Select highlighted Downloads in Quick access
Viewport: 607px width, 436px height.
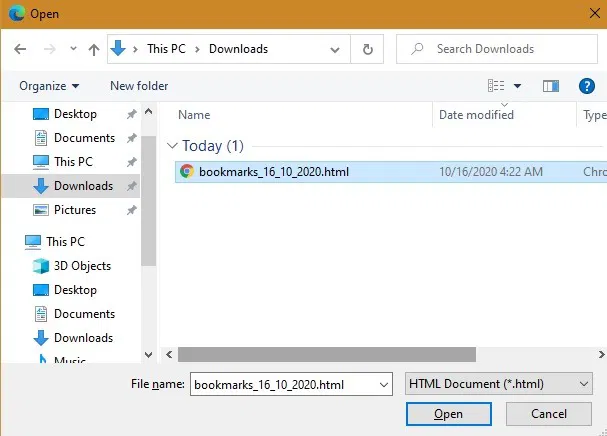point(73,186)
